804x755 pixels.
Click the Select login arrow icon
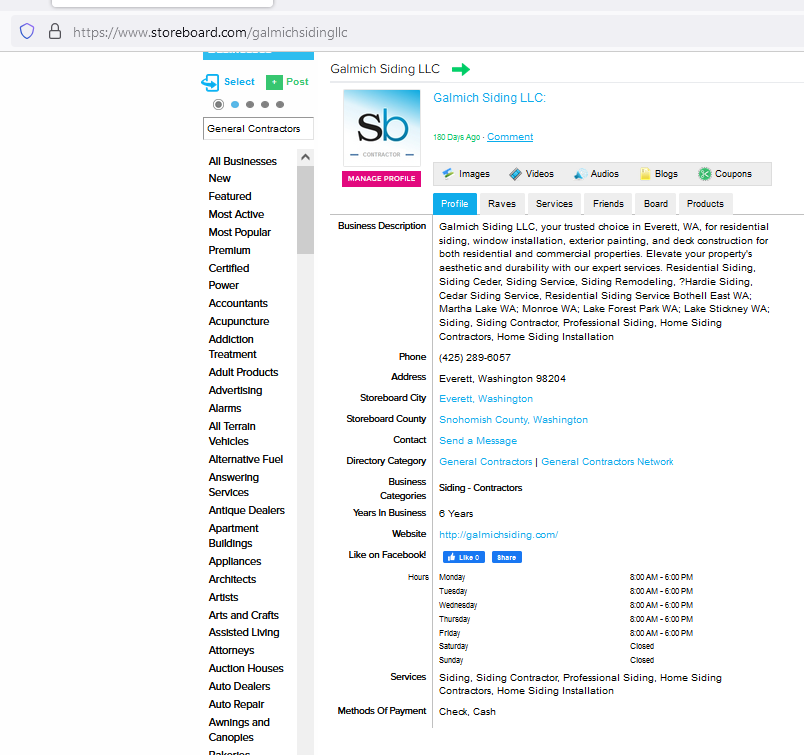point(210,82)
